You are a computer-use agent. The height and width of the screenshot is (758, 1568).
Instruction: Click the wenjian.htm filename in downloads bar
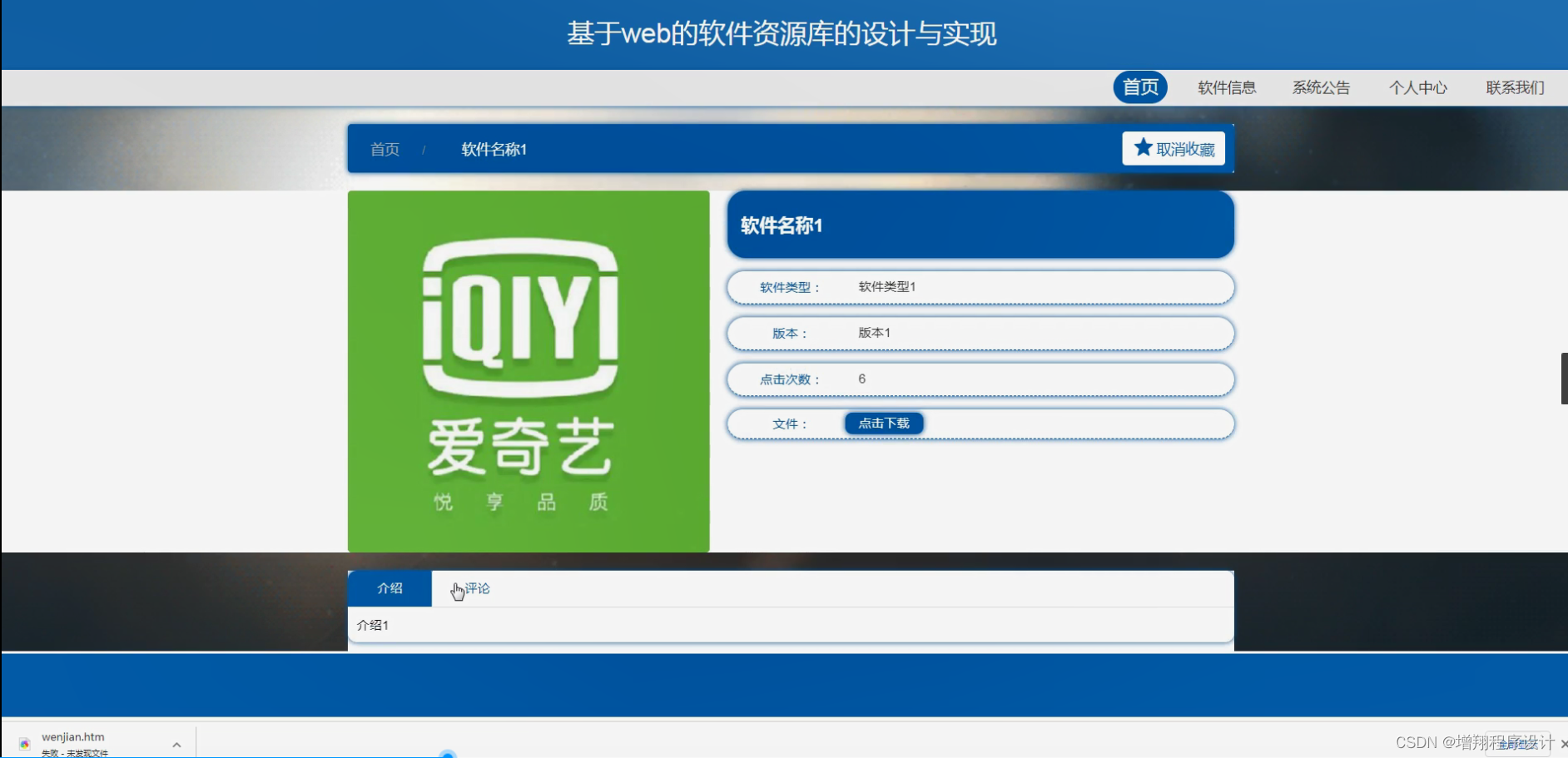73,736
